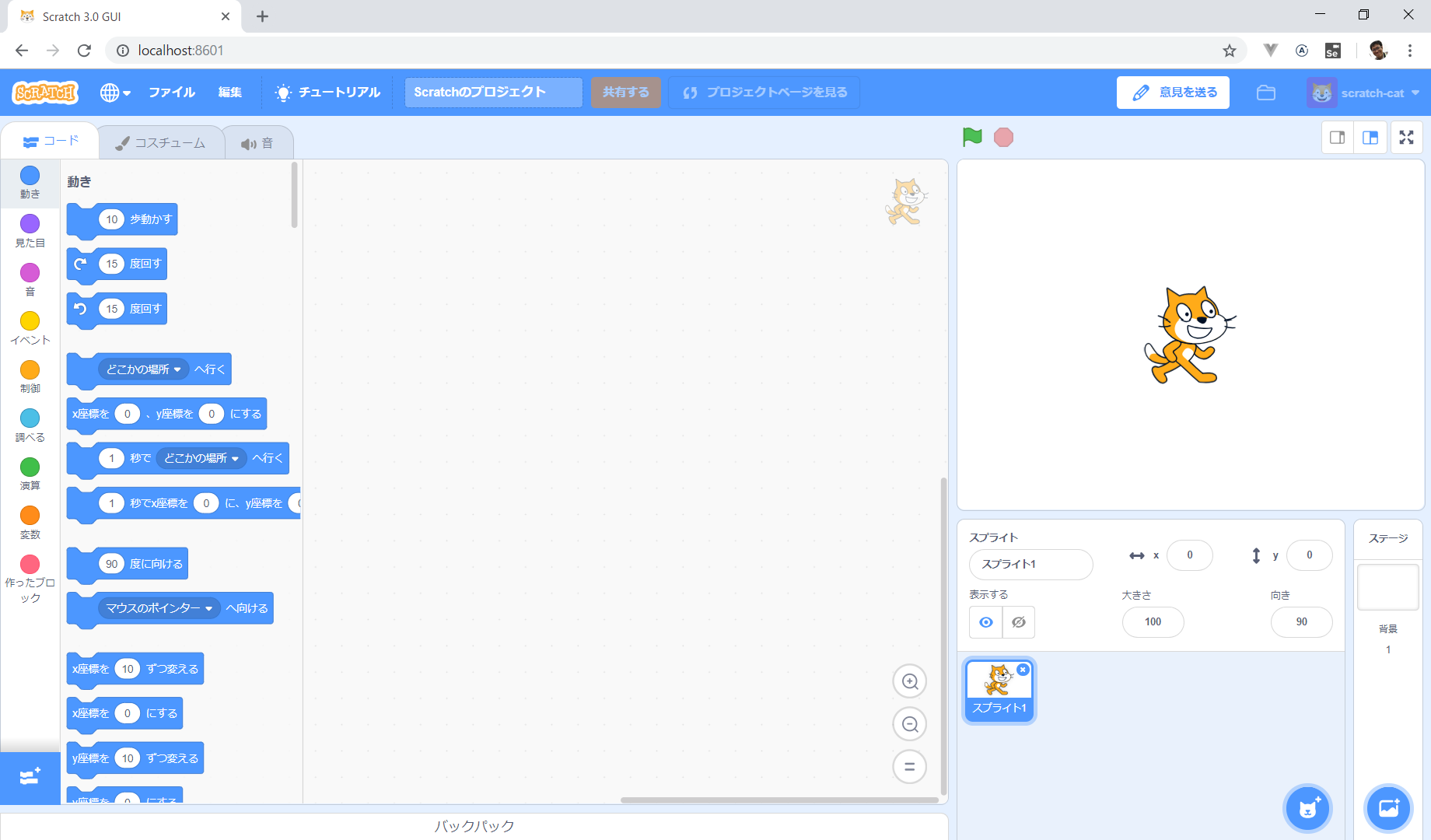Screen dimensions: 1431x840
Task: Zoom in the code workspace
Action: pyautogui.click(x=910, y=682)
